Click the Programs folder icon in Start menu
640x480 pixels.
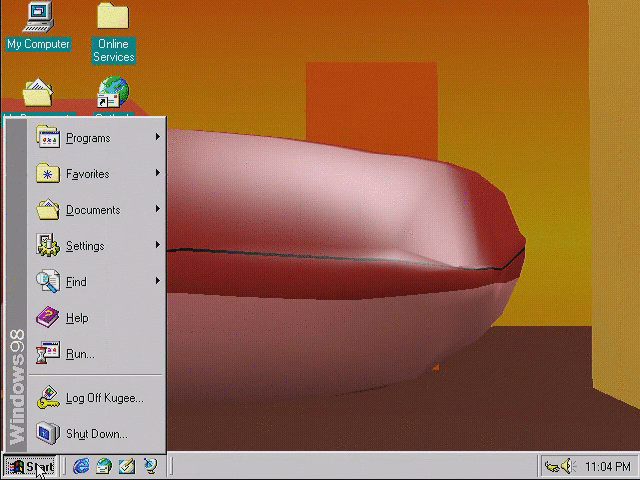48,137
